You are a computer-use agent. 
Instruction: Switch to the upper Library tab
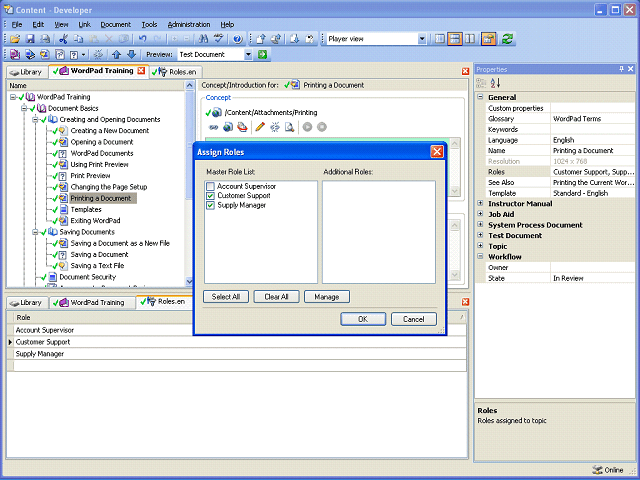[x=26, y=72]
